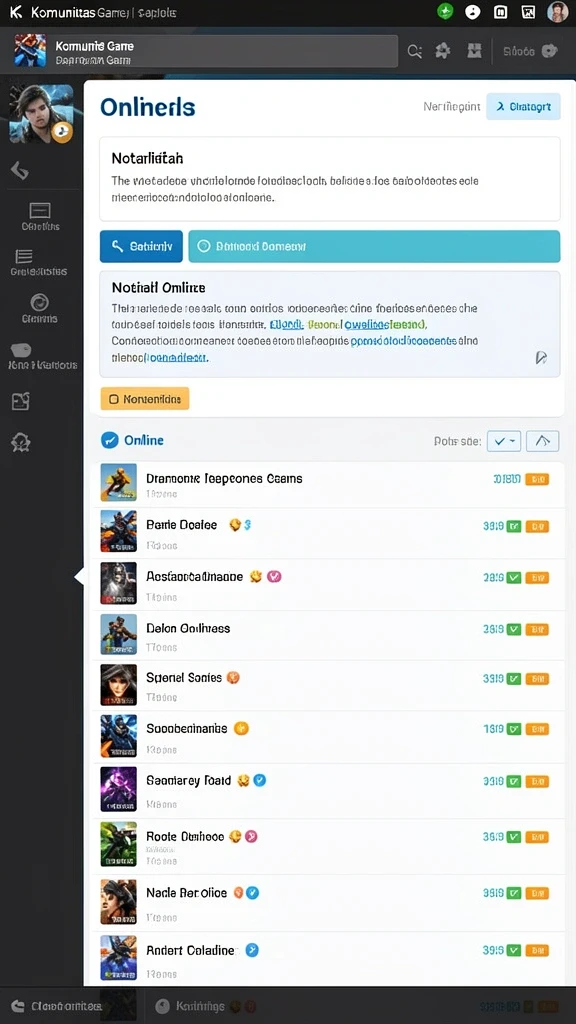576x1024 pixels.
Task: Select the Soocbeninanbs row title
Action: coord(187,728)
